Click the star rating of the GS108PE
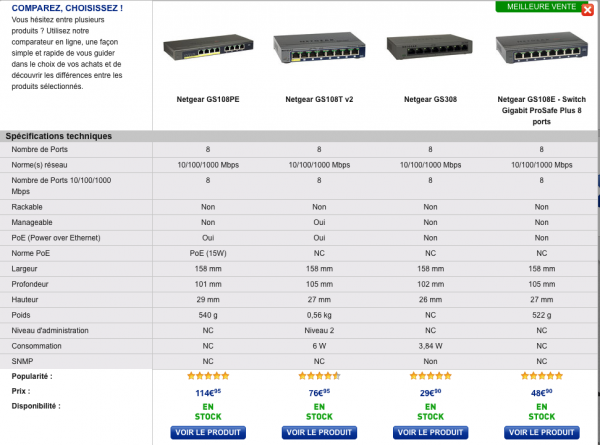Viewport: 600px width, 445px height. [x=208, y=377]
